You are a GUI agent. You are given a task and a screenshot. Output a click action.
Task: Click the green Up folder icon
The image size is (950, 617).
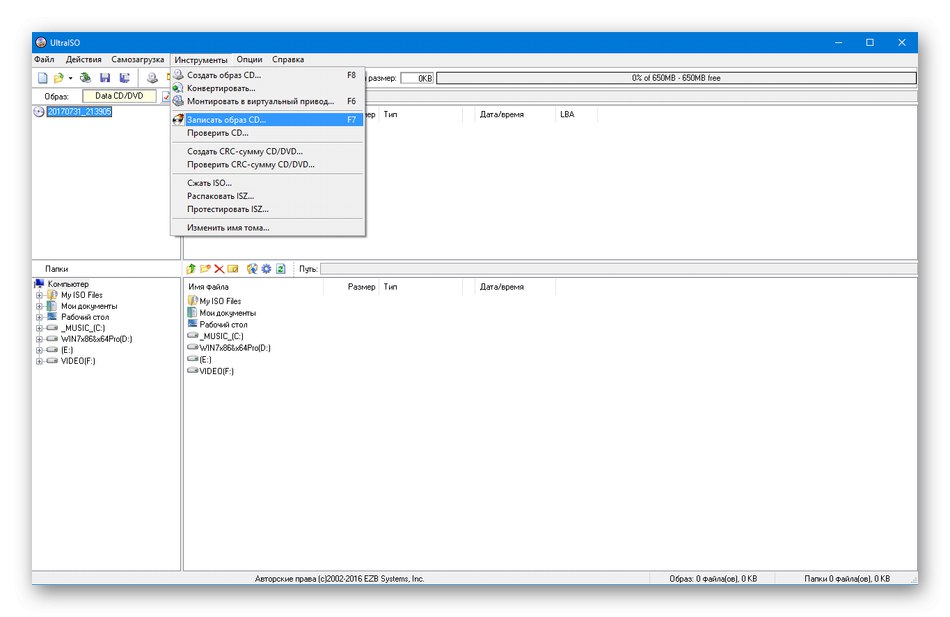pos(191,268)
